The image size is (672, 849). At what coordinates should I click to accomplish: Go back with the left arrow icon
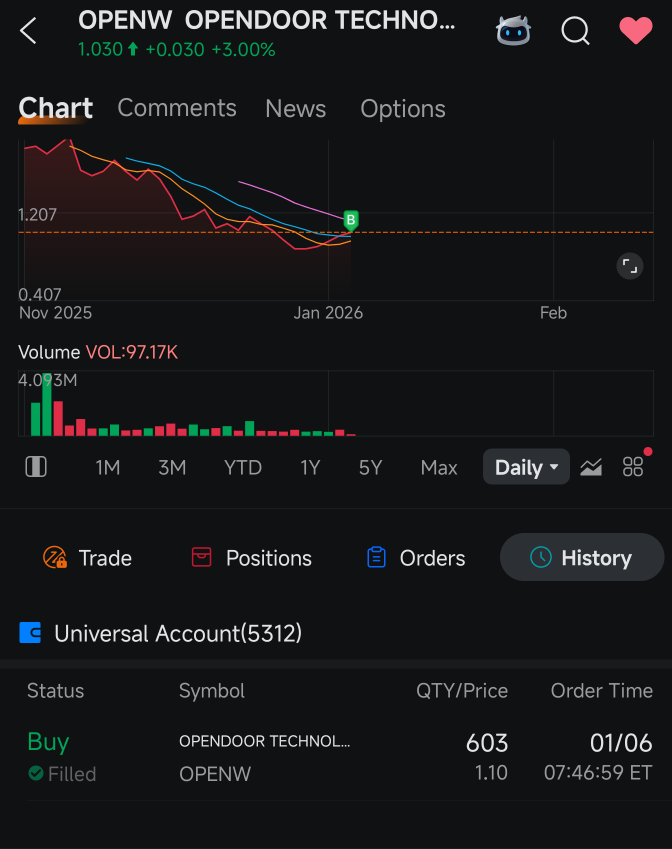(28, 30)
